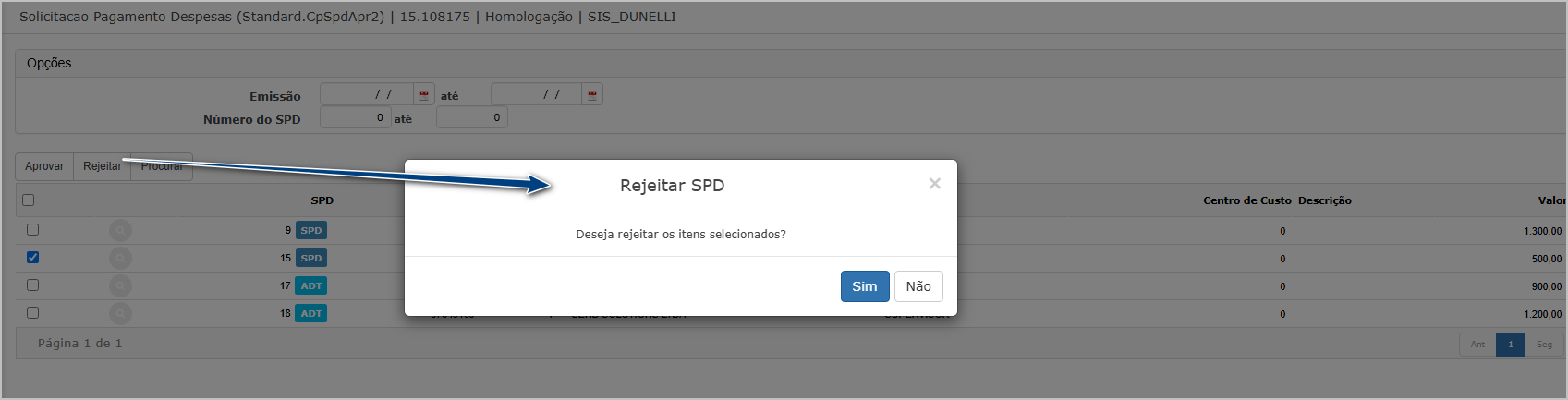Click the ADT badge on row 17
The width and height of the screenshot is (1568, 400).
[x=311, y=285]
